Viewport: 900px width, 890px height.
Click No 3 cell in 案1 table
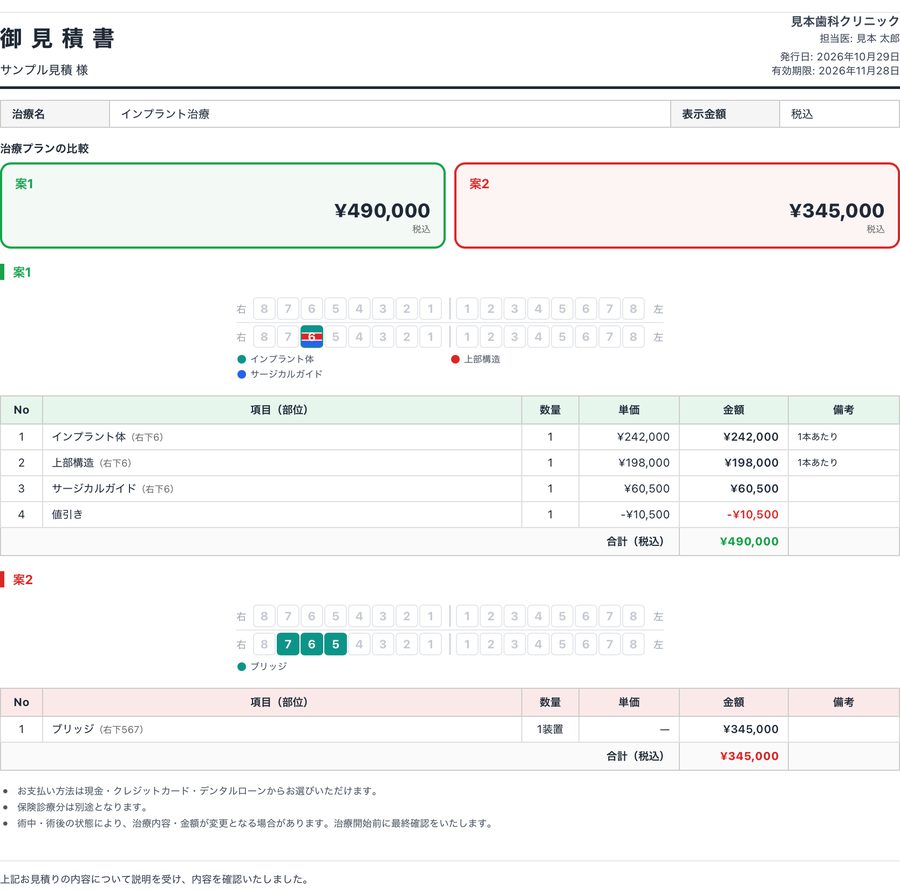coord(21,488)
